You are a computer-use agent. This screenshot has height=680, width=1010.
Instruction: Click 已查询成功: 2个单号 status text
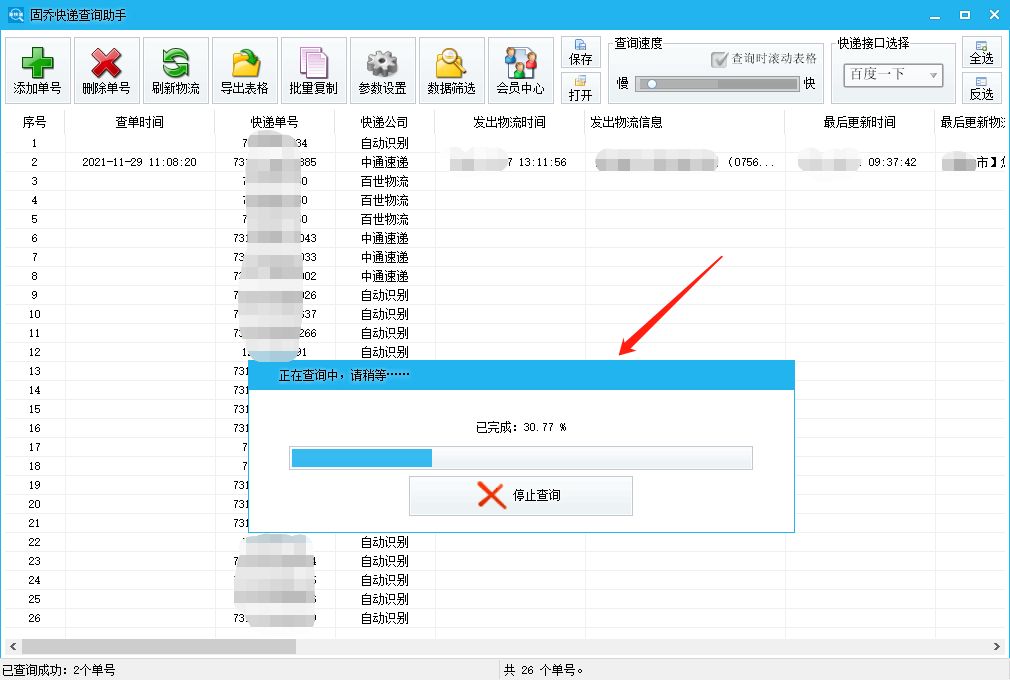coord(59,670)
